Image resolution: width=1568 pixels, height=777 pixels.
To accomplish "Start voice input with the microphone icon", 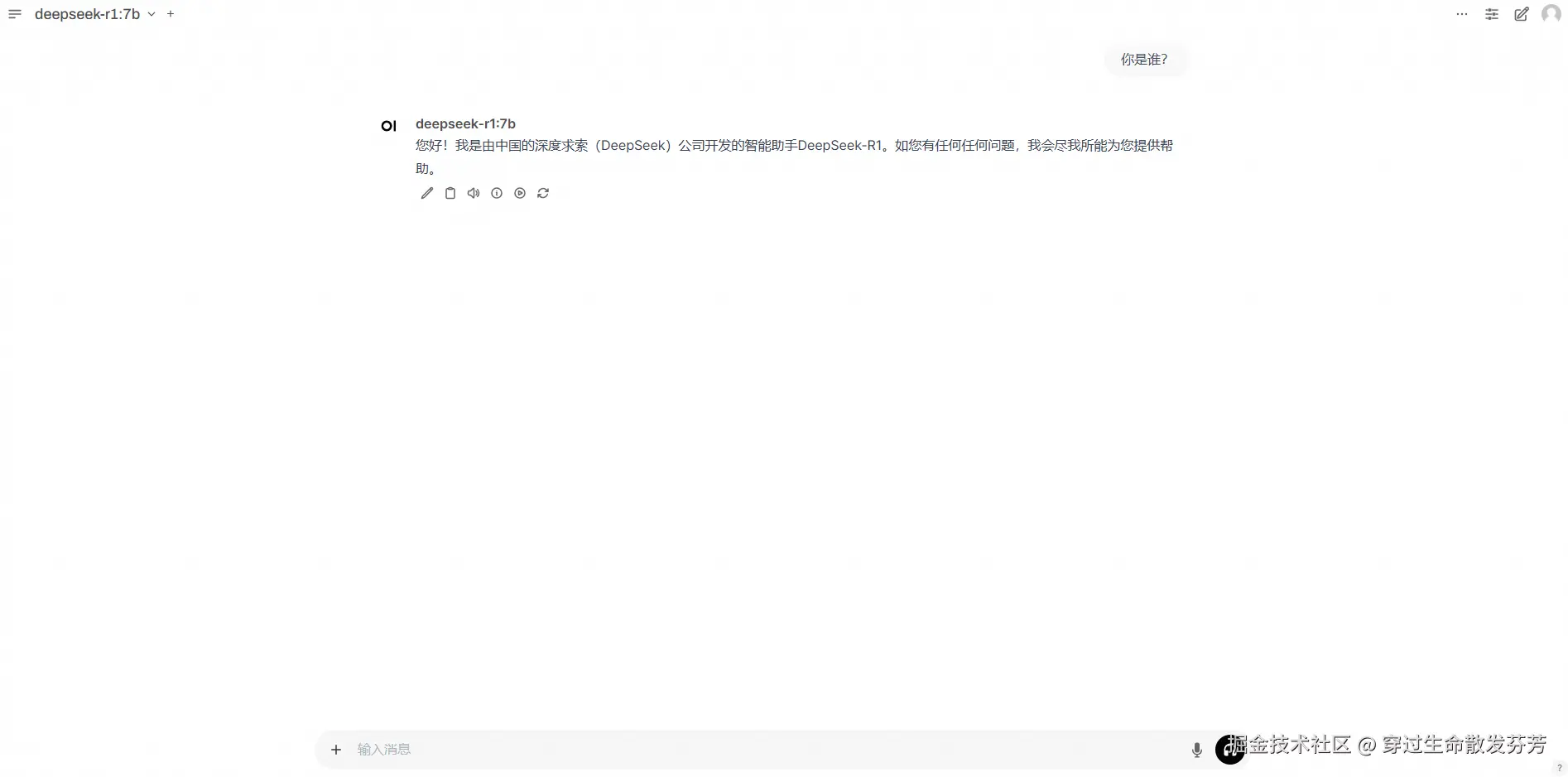I will click(1197, 750).
